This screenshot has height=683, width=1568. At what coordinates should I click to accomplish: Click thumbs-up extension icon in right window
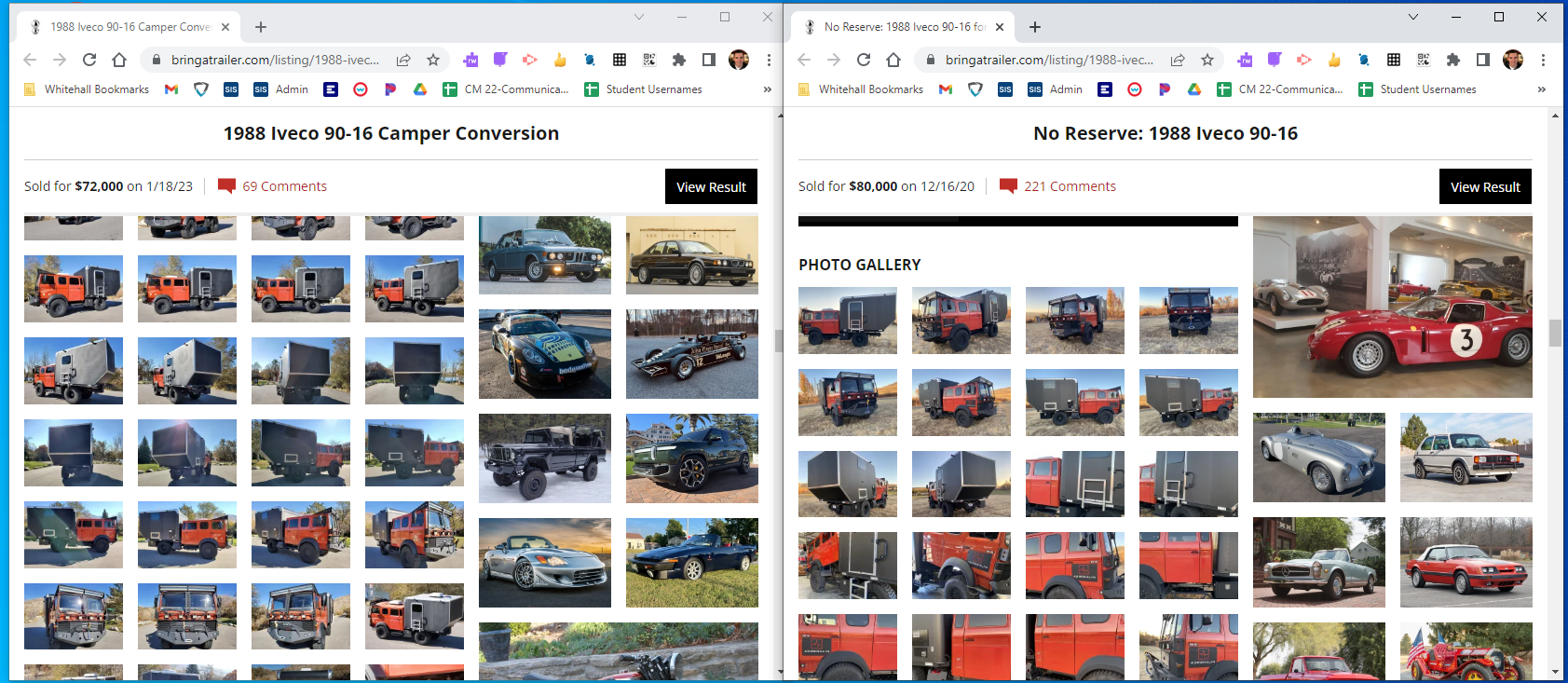pyautogui.click(x=1334, y=60)
